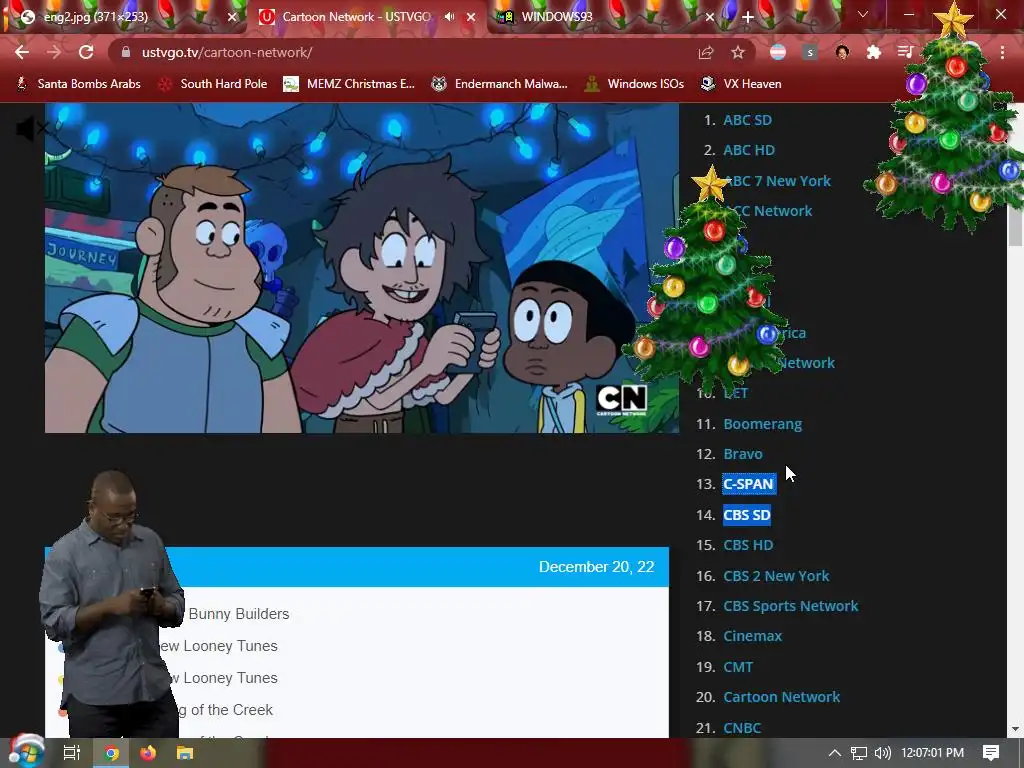The width and height of the screenshot is (1024, 768).
Task: Launch Firefox from taskbar
Action: (x=148, y=753)
